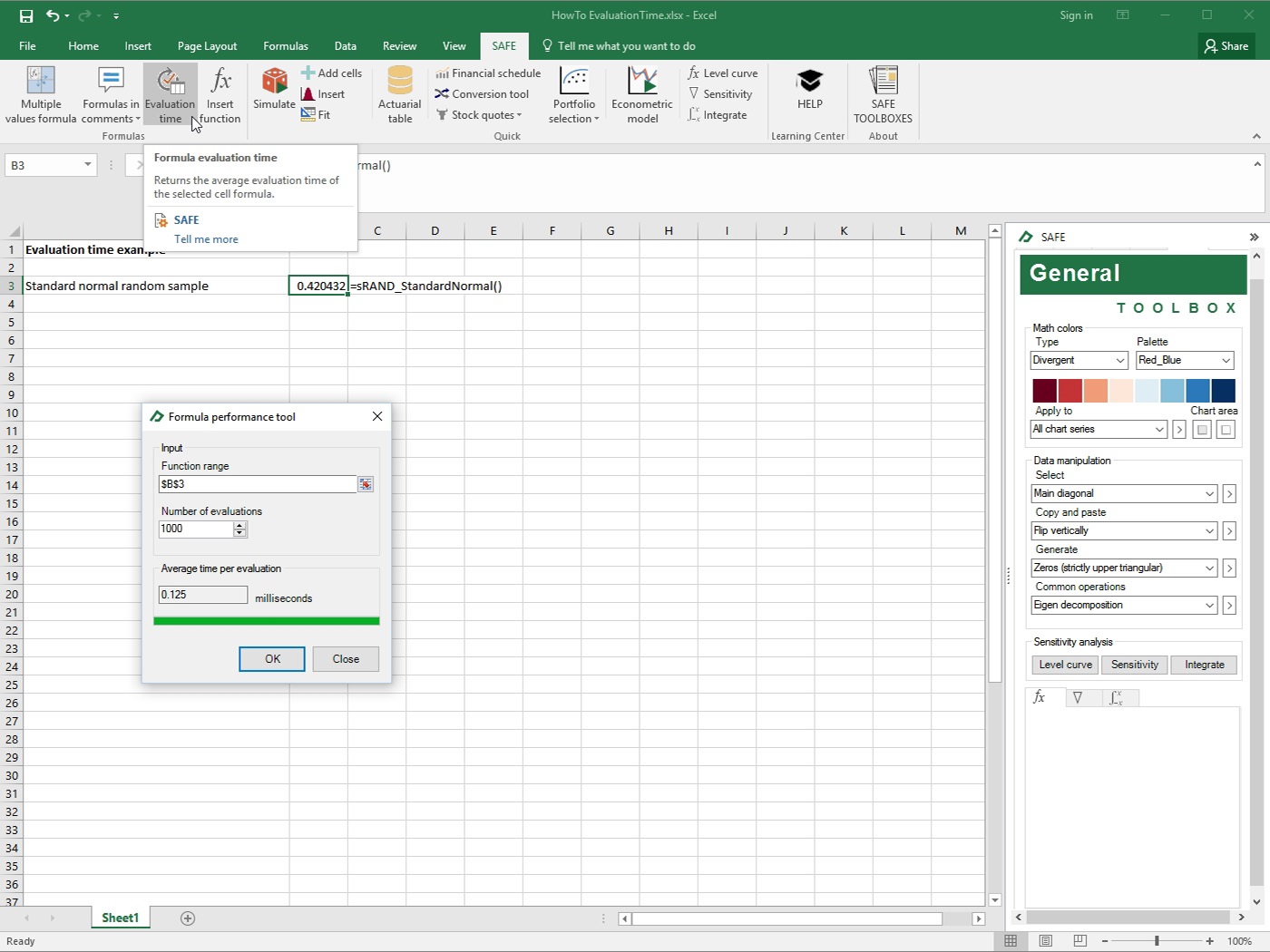This screenshot has height=952, width=1270.
Task: Close the Formula performance tool dialog
Action: pos(377,416)
